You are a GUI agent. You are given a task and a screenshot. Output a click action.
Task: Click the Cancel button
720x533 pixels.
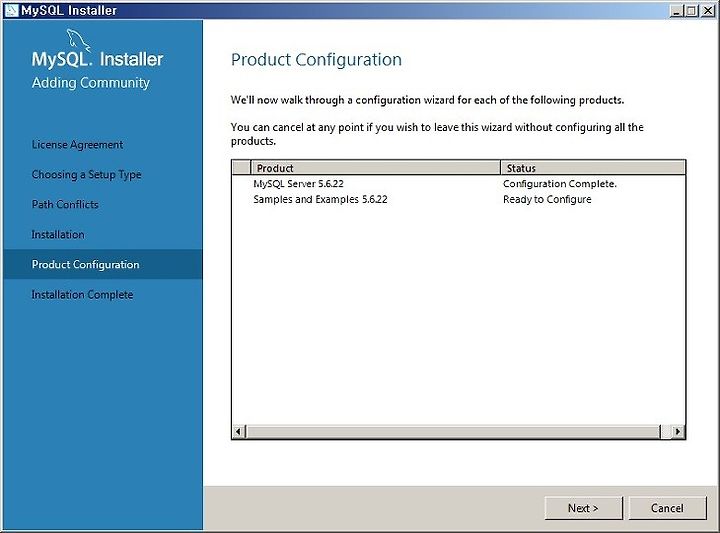click(667, 508)
